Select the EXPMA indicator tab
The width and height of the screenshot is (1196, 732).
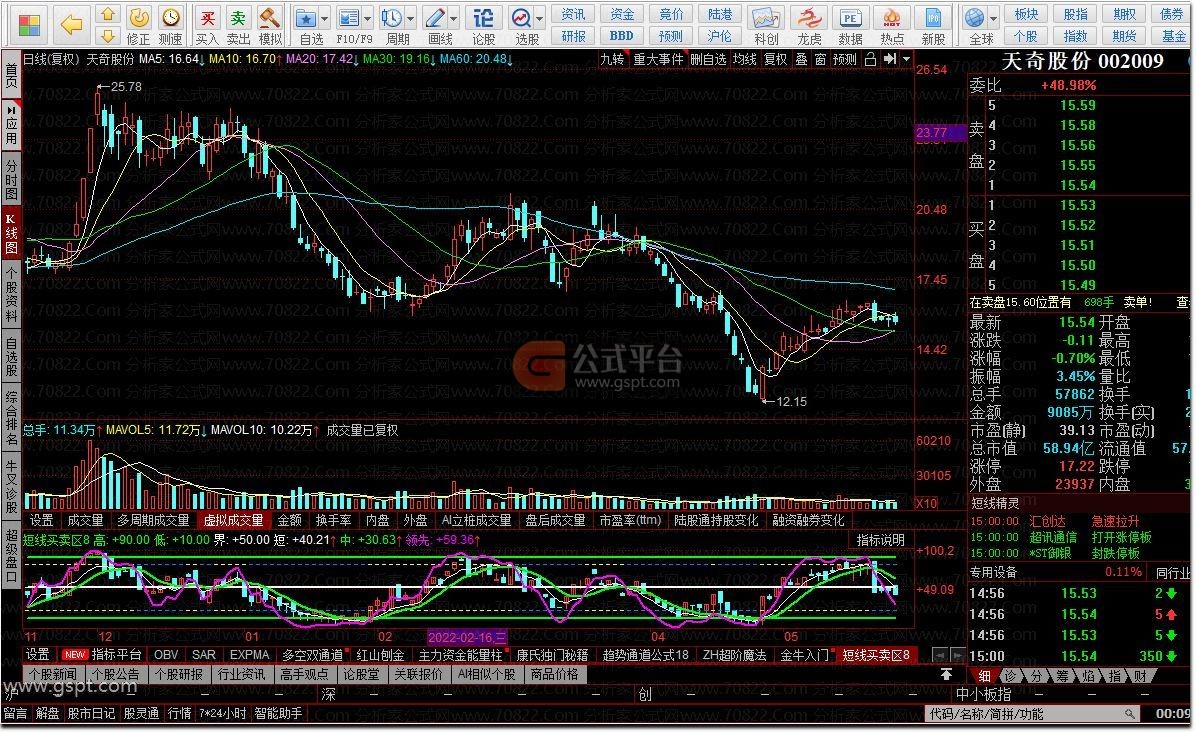[x=249, y=654]
